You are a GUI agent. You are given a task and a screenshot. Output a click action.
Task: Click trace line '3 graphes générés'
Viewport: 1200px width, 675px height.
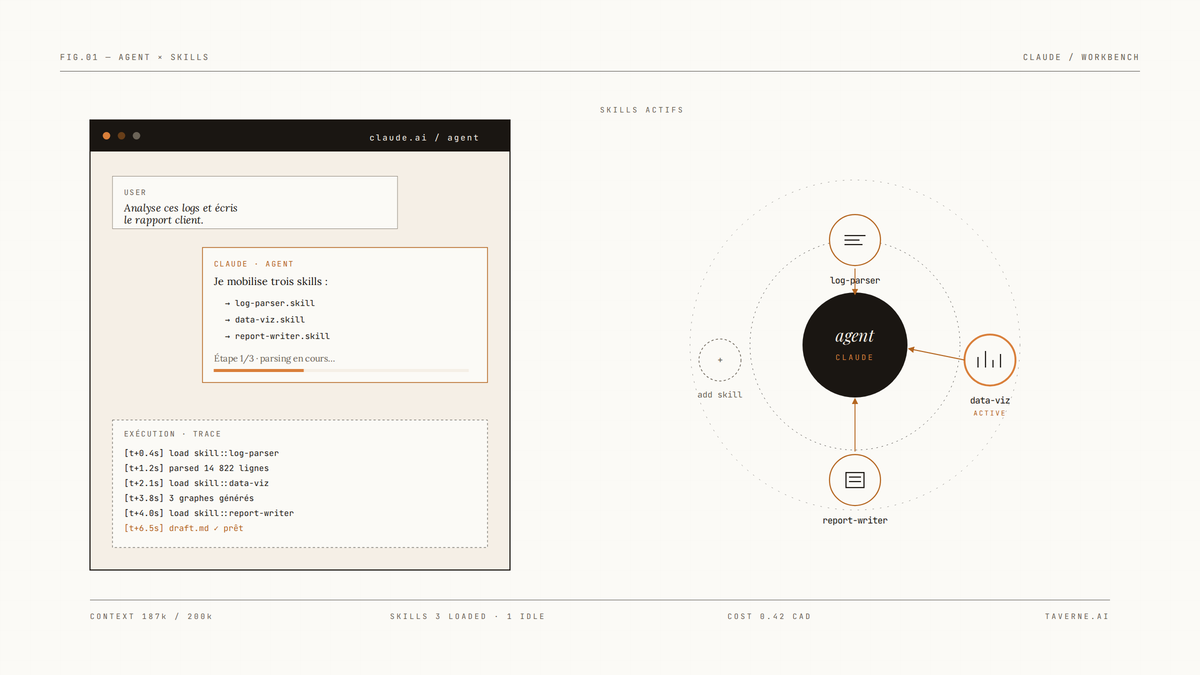(x=189, y=498)
